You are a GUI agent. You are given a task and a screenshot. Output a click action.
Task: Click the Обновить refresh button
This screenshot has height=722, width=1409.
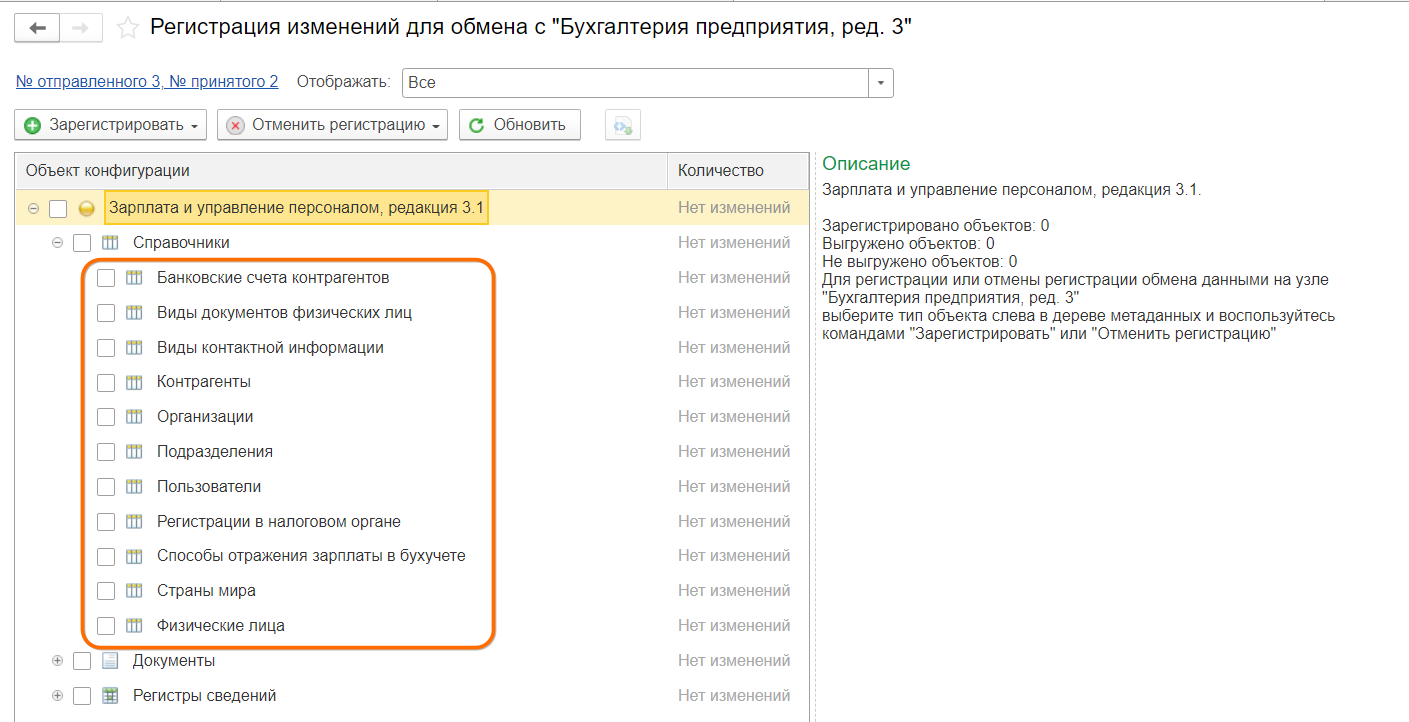(519, 125)
